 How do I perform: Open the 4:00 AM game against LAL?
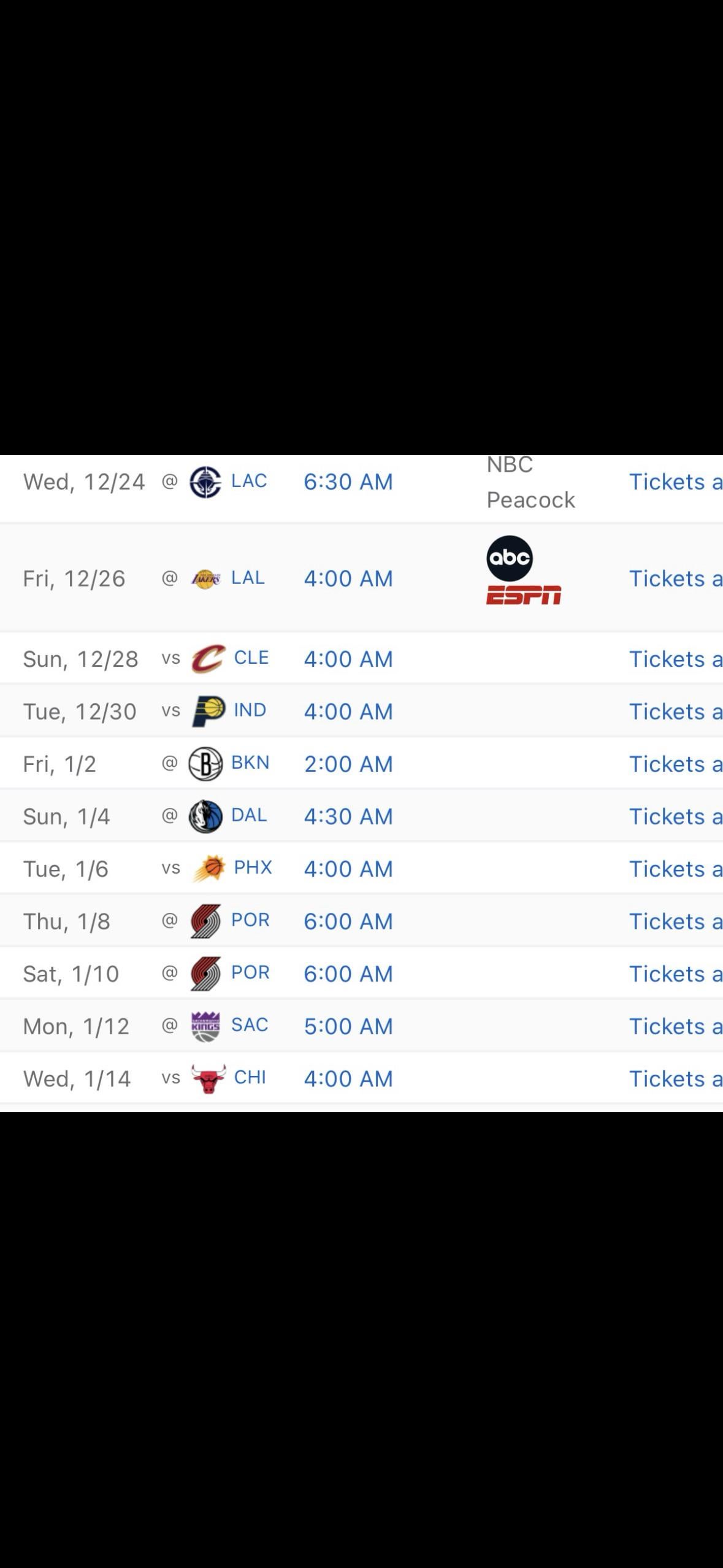(x=348, y=578)
